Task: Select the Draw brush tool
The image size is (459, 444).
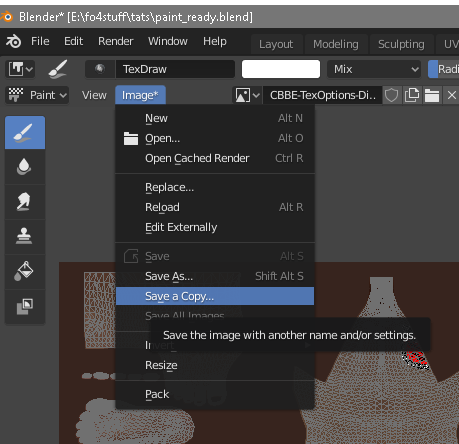Action: click(25, 132)
